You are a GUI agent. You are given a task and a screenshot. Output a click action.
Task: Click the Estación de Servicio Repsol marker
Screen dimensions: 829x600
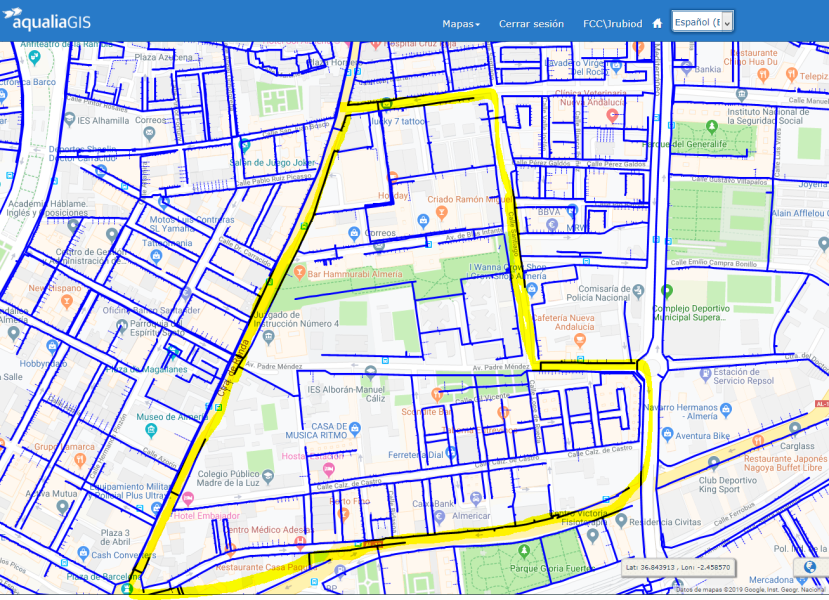(x=705, y=375)
